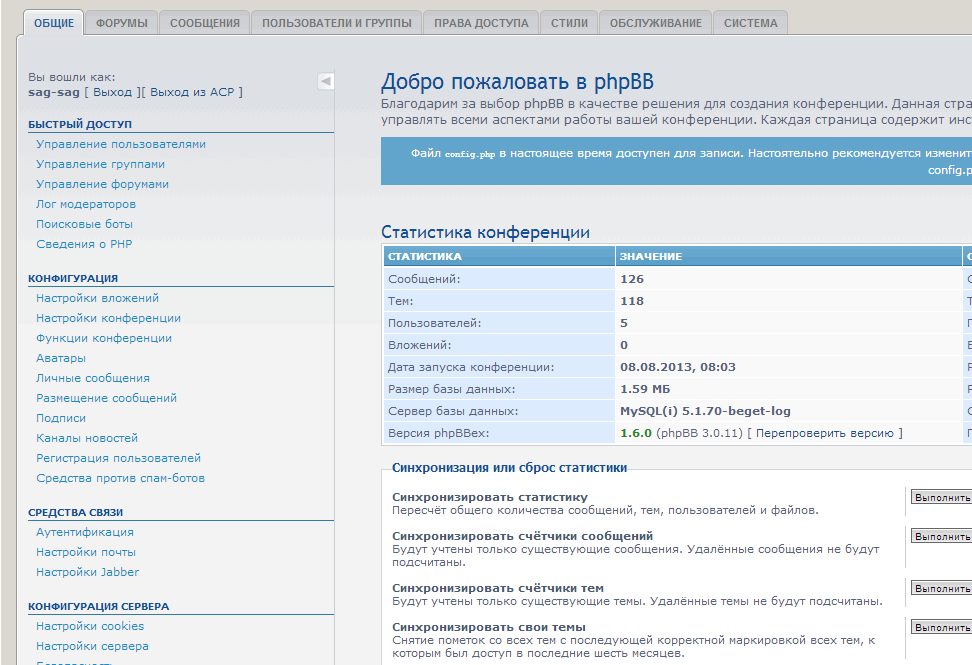
Task: Open Настройки Jabber page
Action: click(x=87, y=572)
